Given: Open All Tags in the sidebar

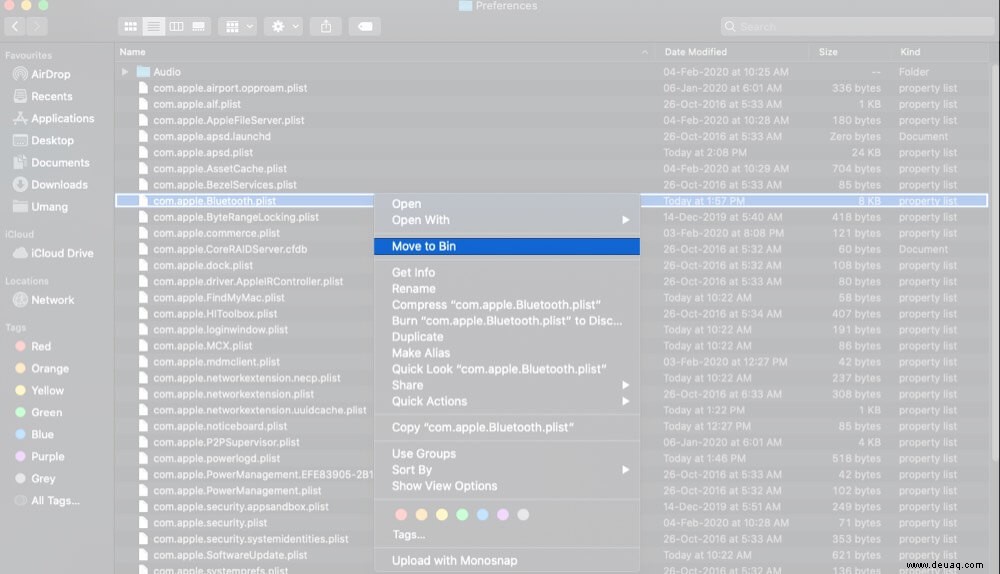Looking at the screenshot, I should [x=47, y=501].
